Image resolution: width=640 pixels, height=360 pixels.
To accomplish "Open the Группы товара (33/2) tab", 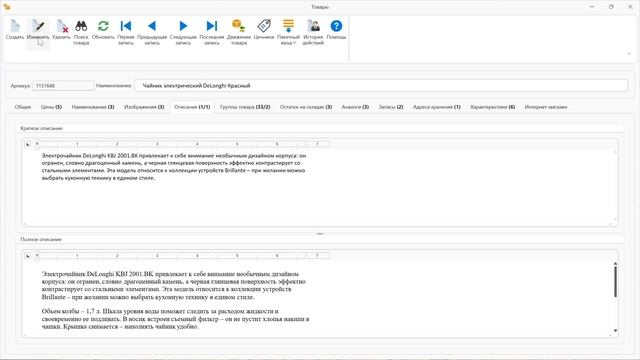I will 245,107.
